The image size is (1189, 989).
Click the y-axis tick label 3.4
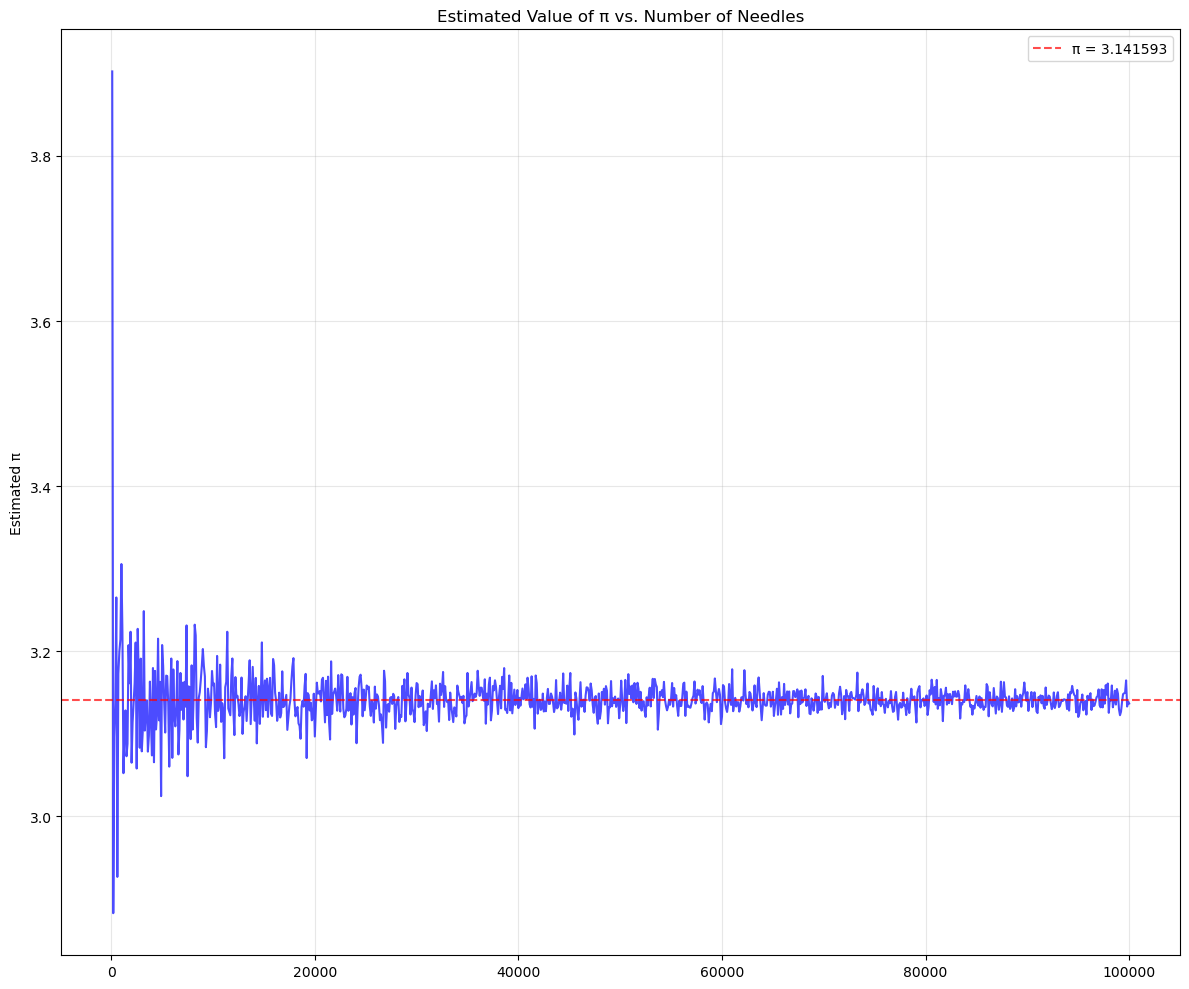pyautogui.click(x=39, y=487)
